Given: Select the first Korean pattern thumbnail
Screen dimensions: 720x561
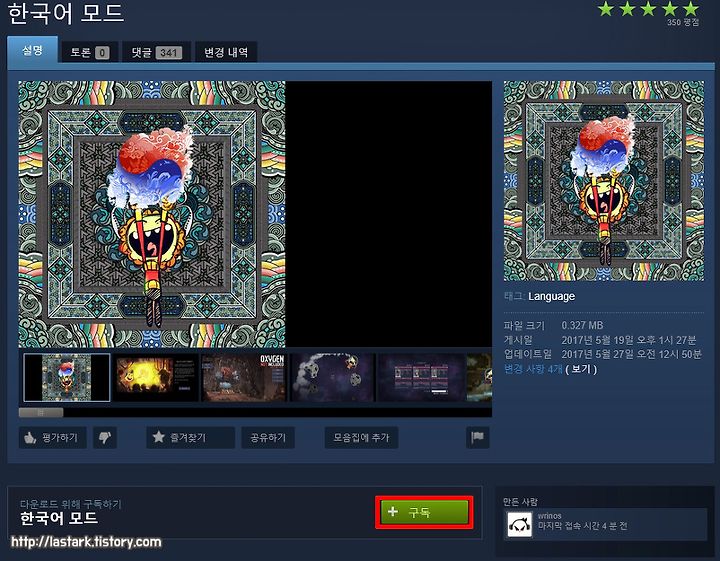Looking at the screenshot, I should [x=67, y=377].
